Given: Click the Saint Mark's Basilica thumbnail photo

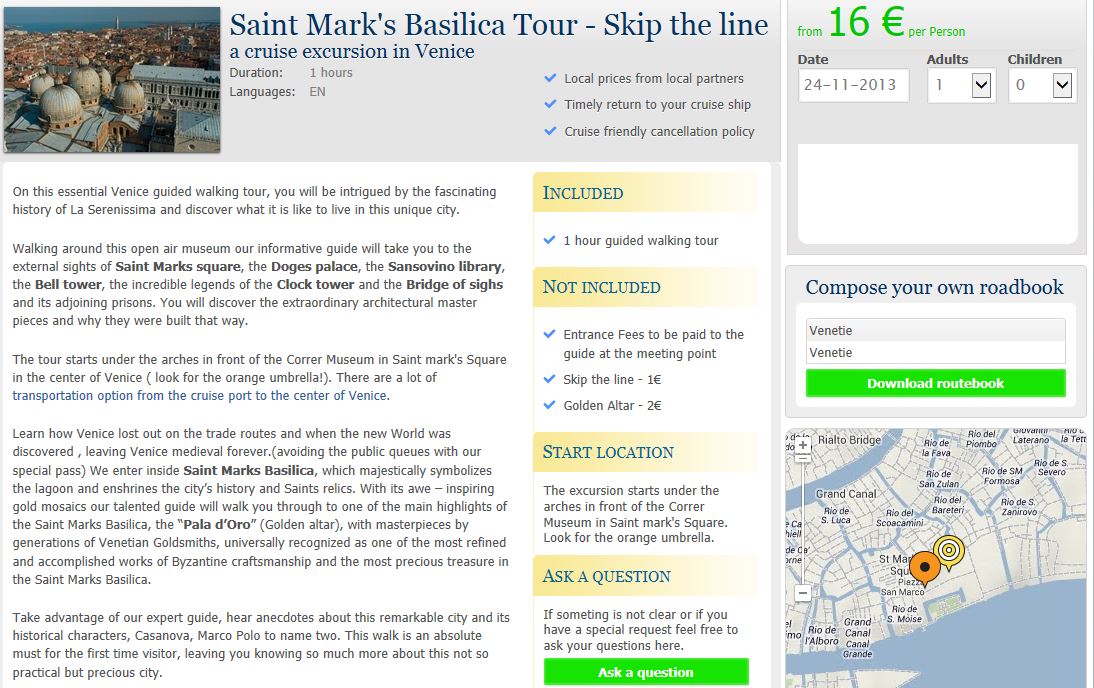Looking at the screenshot, I should click(x=112, y=80).
